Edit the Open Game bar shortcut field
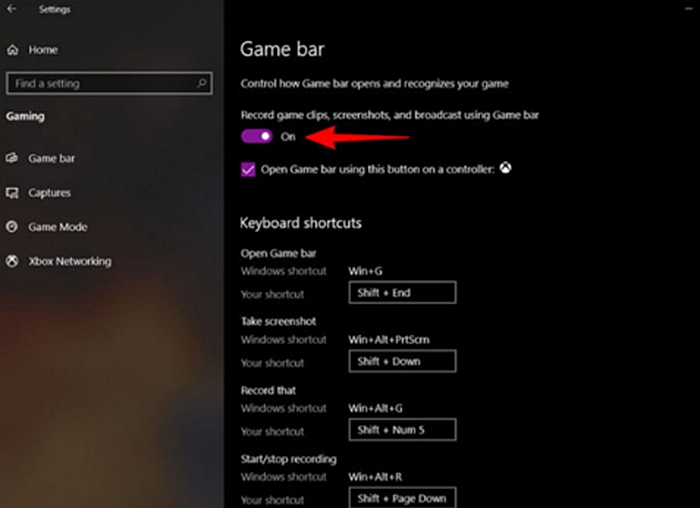The height and width of the screenshot is (508, 700). point(402,292)
